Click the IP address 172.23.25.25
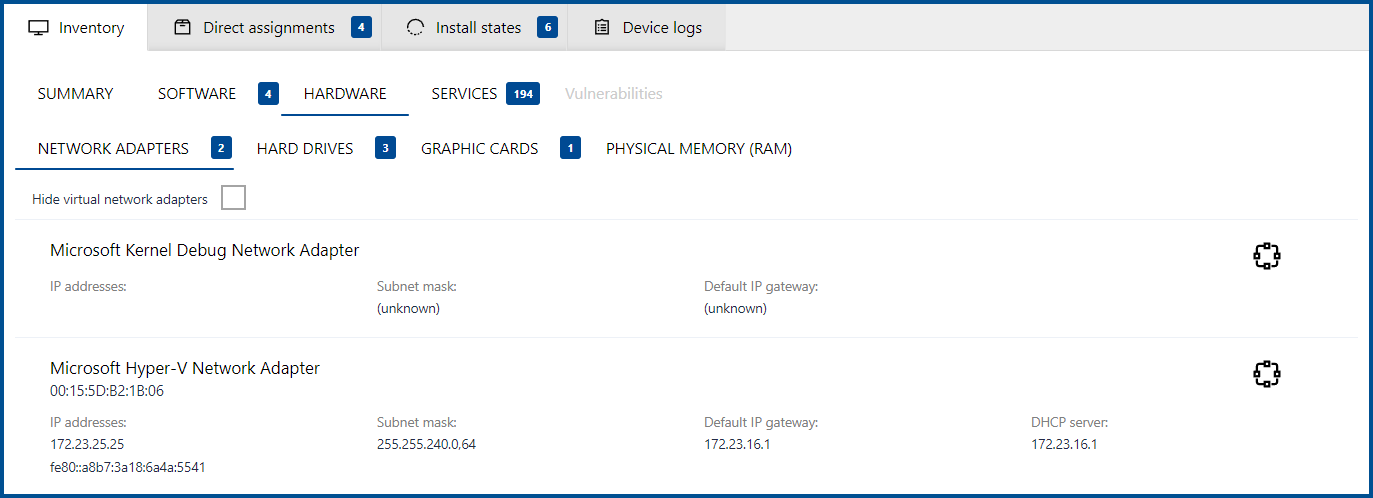This screenshot has width=1373, height=498. pyautogui.click(x=87, y=444)
